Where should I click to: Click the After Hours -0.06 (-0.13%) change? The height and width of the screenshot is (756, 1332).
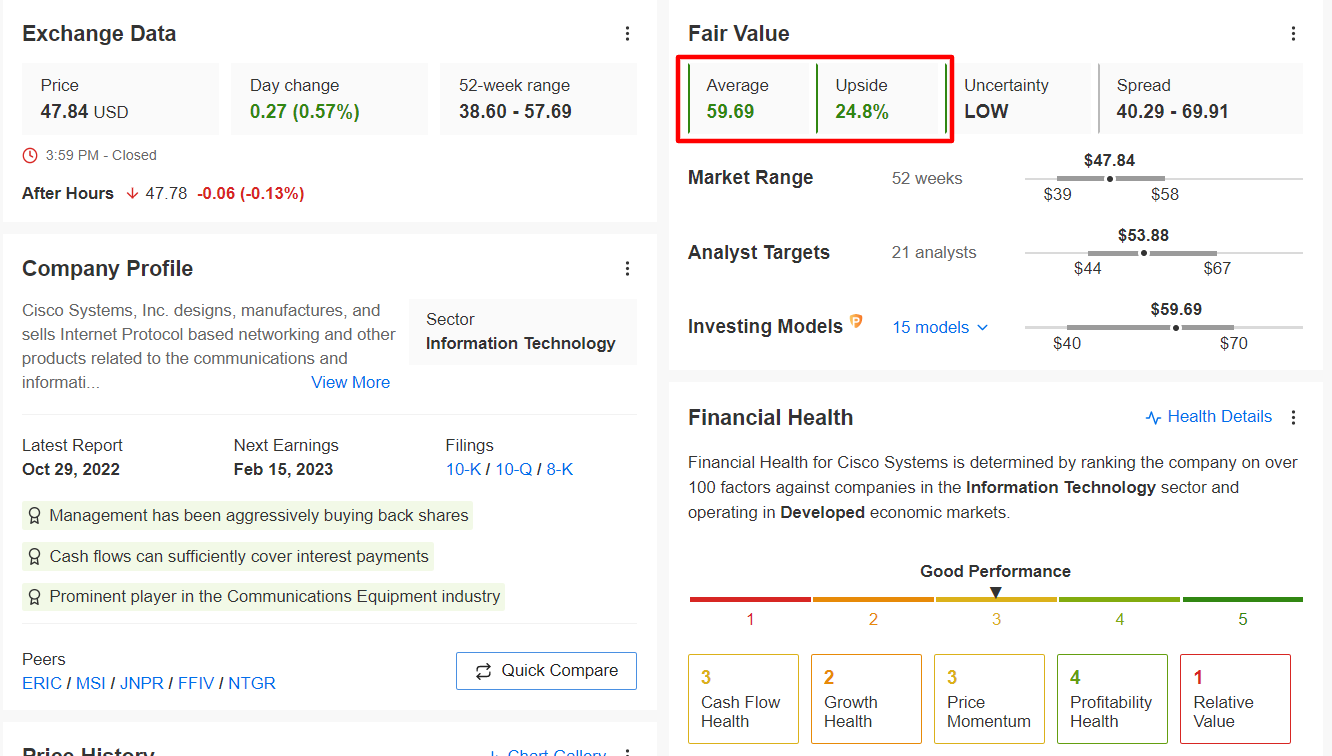click(x=251, y=193)
